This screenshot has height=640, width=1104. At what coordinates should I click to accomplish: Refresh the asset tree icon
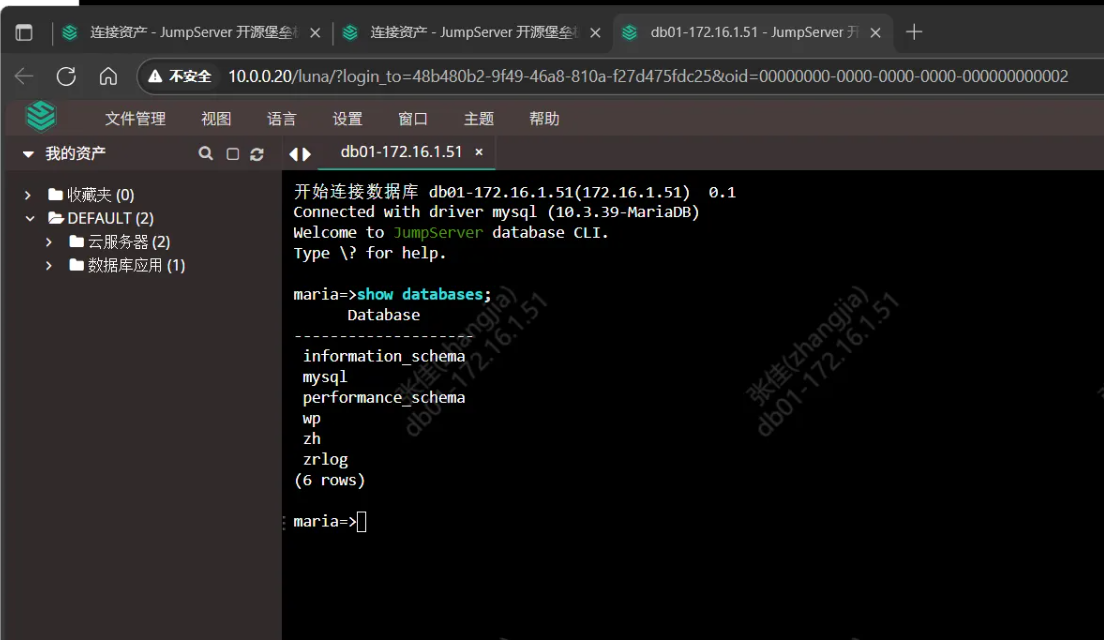257,154
